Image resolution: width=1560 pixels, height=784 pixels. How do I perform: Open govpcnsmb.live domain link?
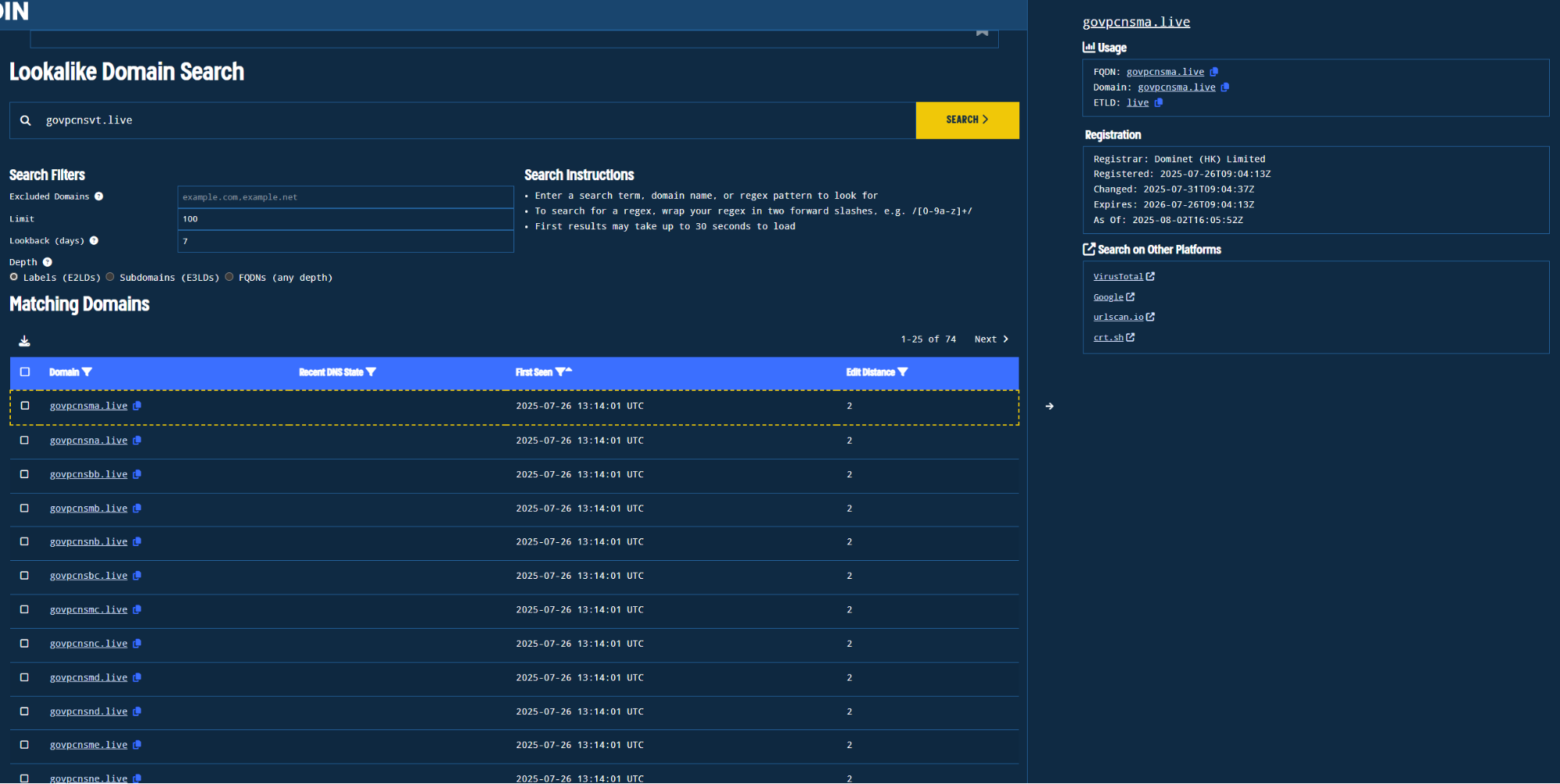click(88, 509)
